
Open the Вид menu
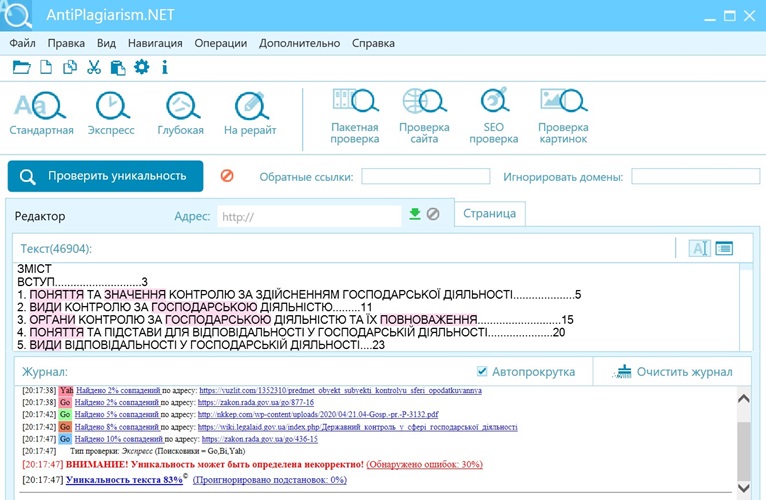(106, 43)
